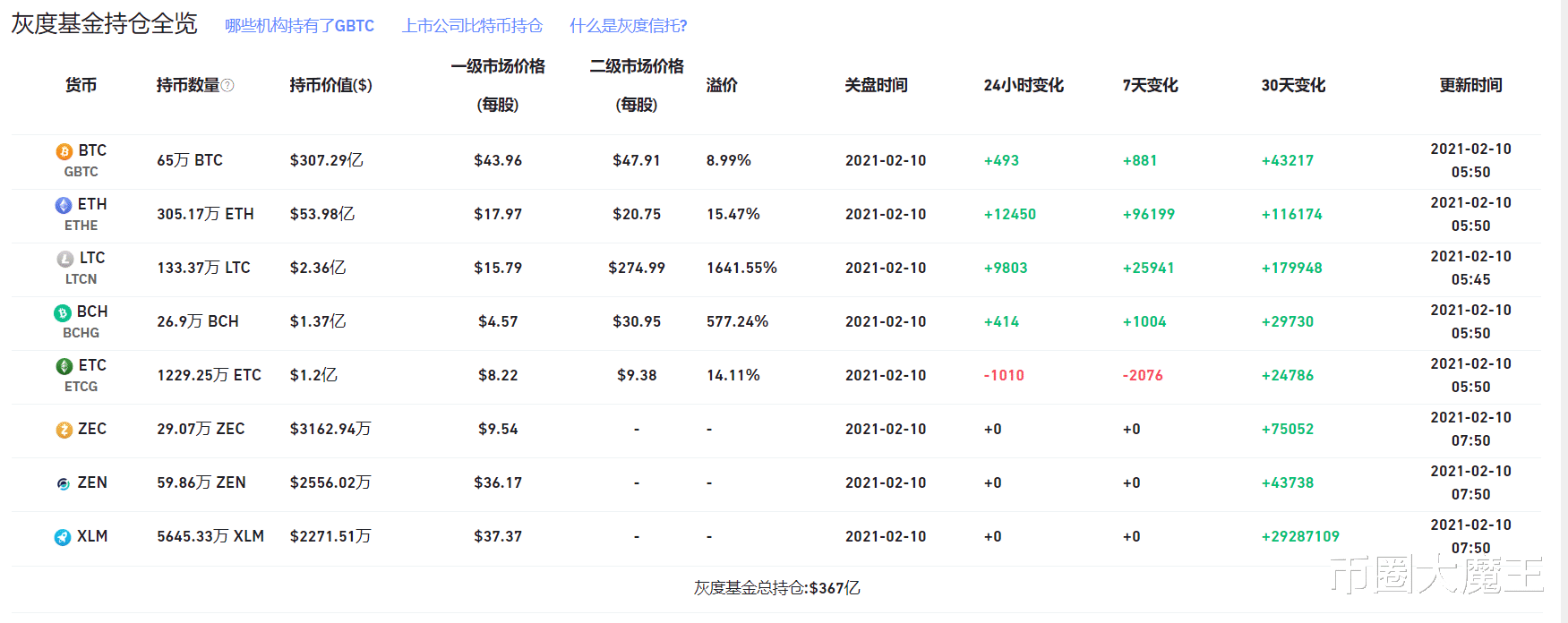Click the 577.24% premium value
1568x623 pixels.
point(737,321)
